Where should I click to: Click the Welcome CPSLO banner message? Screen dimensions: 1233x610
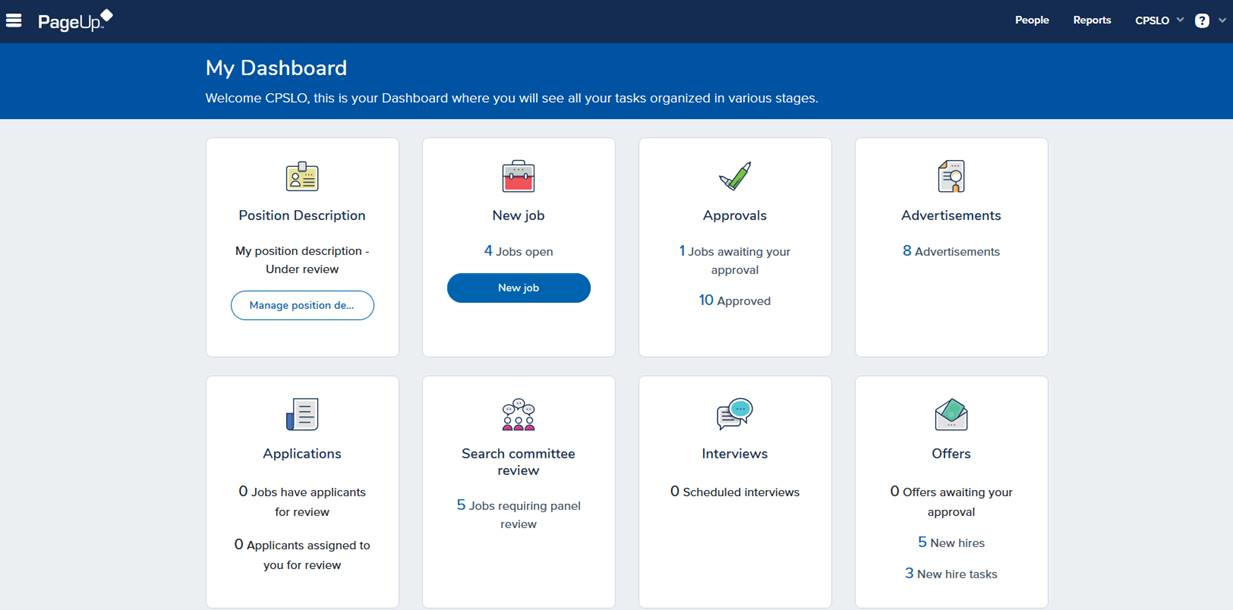pos(511,98)
